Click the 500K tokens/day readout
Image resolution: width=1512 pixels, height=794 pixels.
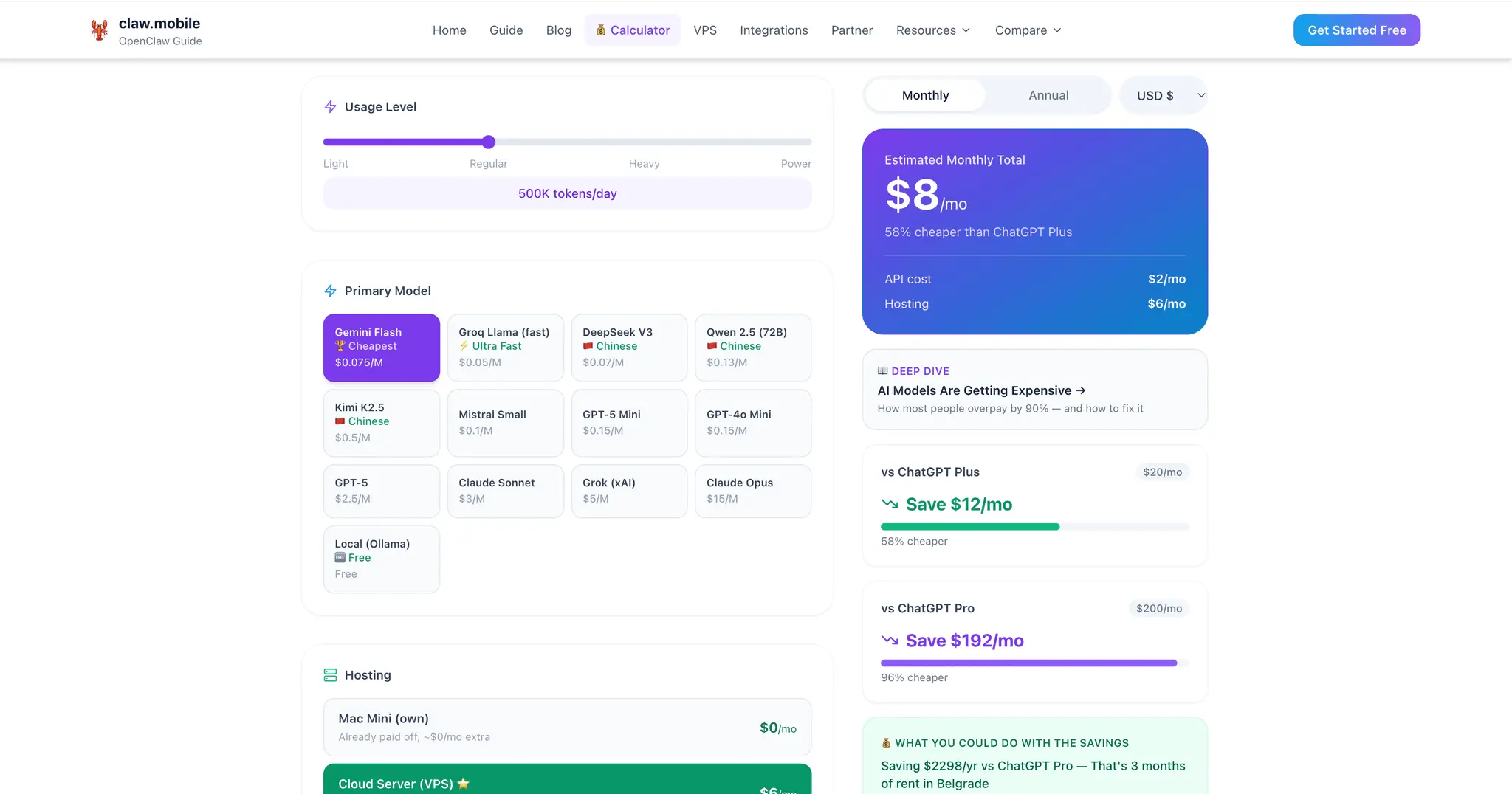point(567,193)
